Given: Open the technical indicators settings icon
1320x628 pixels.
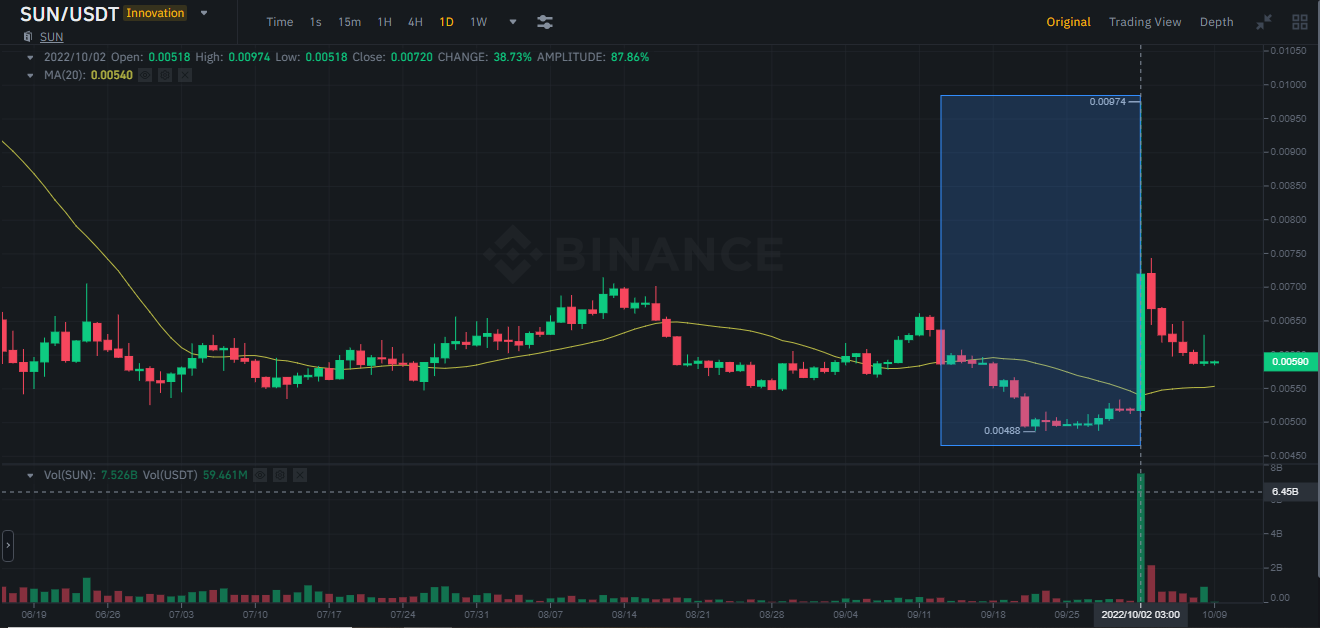Looking at the screenshot, I should tap(545, 21).
